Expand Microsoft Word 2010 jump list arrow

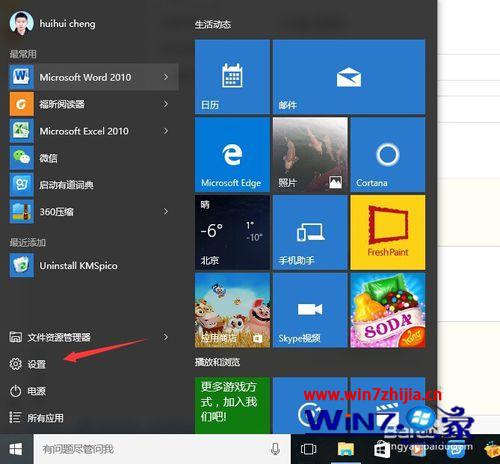(165, 77)
